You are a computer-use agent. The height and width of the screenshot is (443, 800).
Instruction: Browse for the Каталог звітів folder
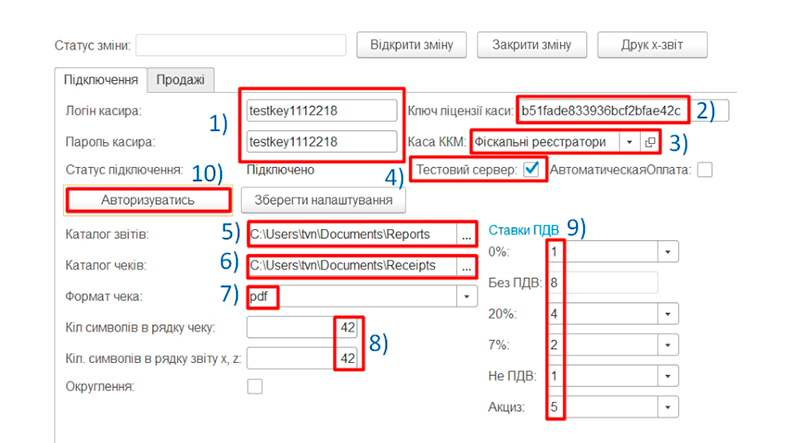click(x=465, y=234)
